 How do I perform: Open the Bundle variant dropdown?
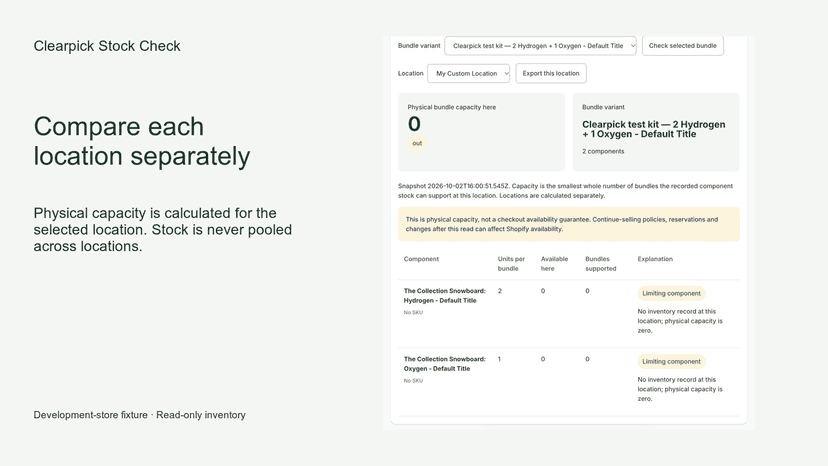540,46
